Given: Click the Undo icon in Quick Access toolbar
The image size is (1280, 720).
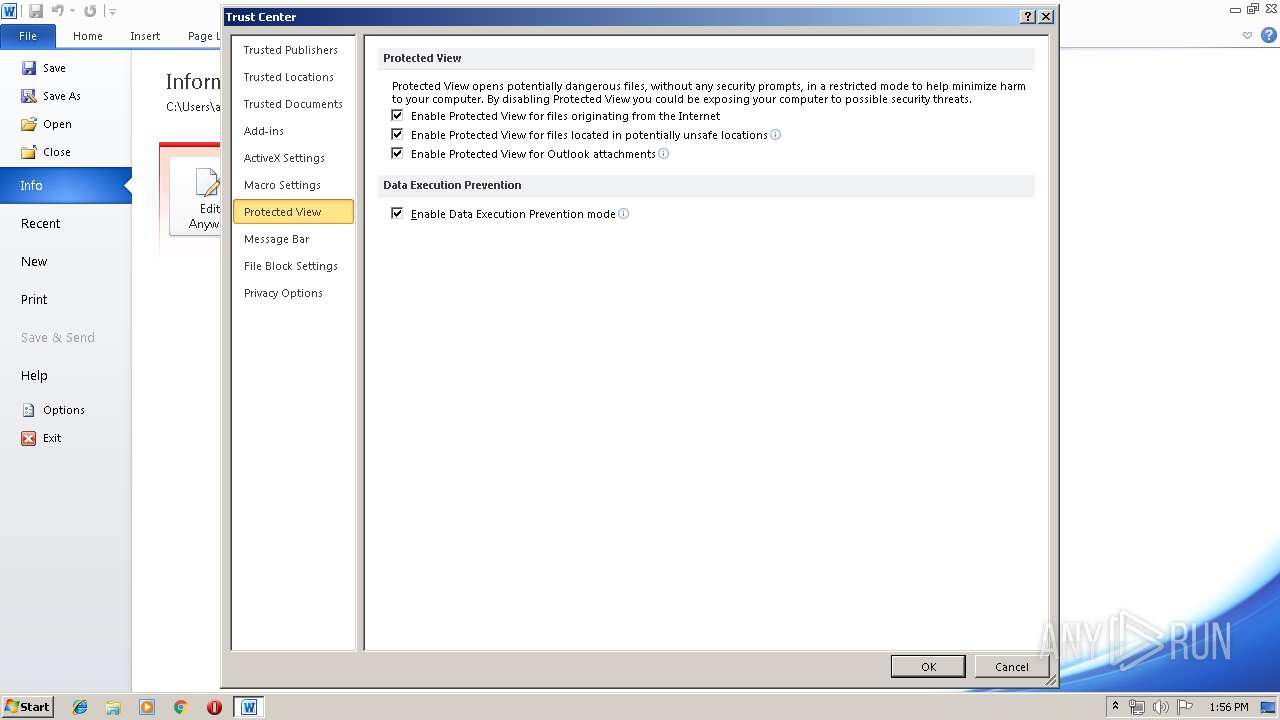Looking at the screenshot, I should pos(58,11).
